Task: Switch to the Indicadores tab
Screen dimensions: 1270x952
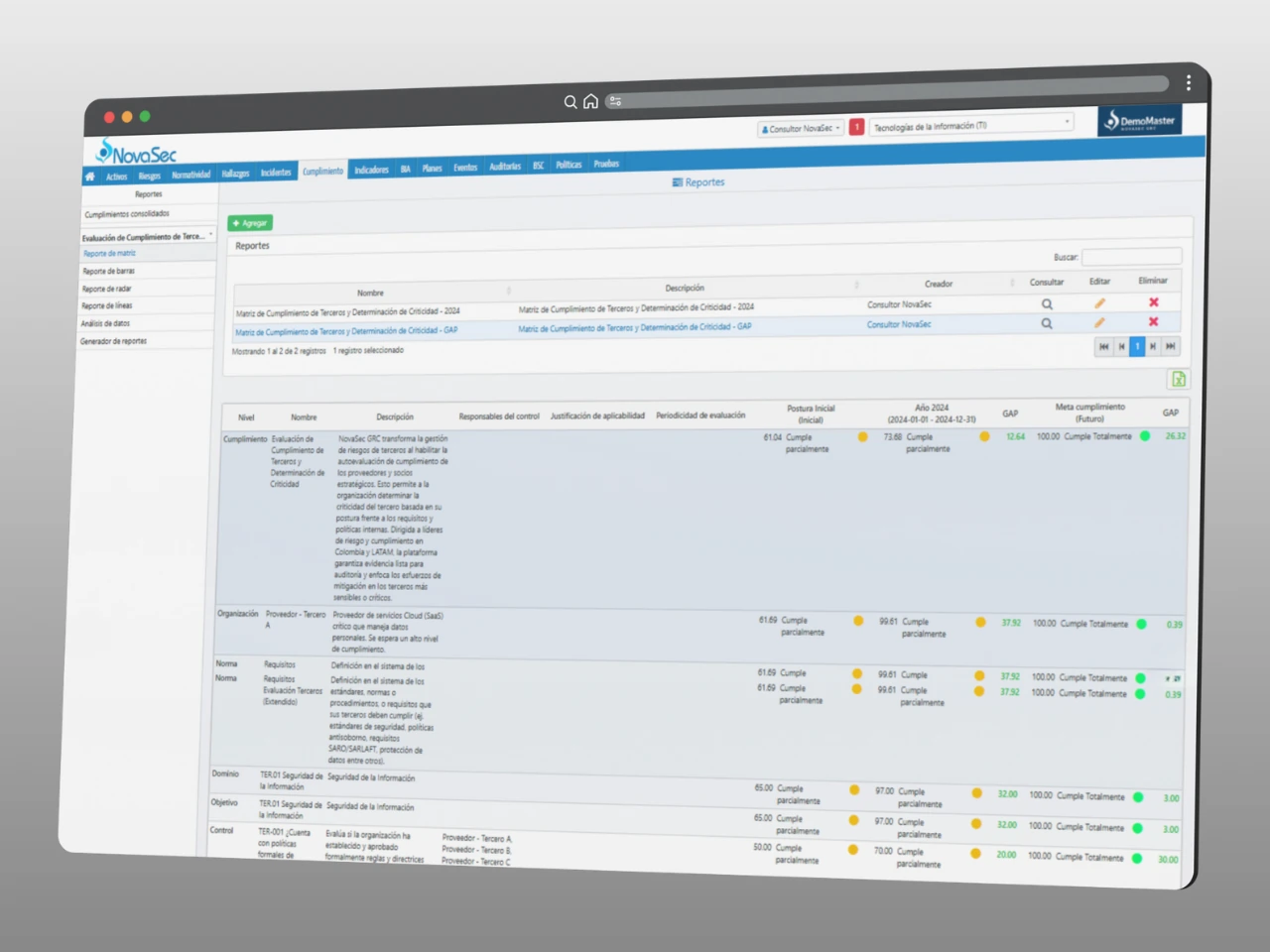Action: [x=372, y=170]
